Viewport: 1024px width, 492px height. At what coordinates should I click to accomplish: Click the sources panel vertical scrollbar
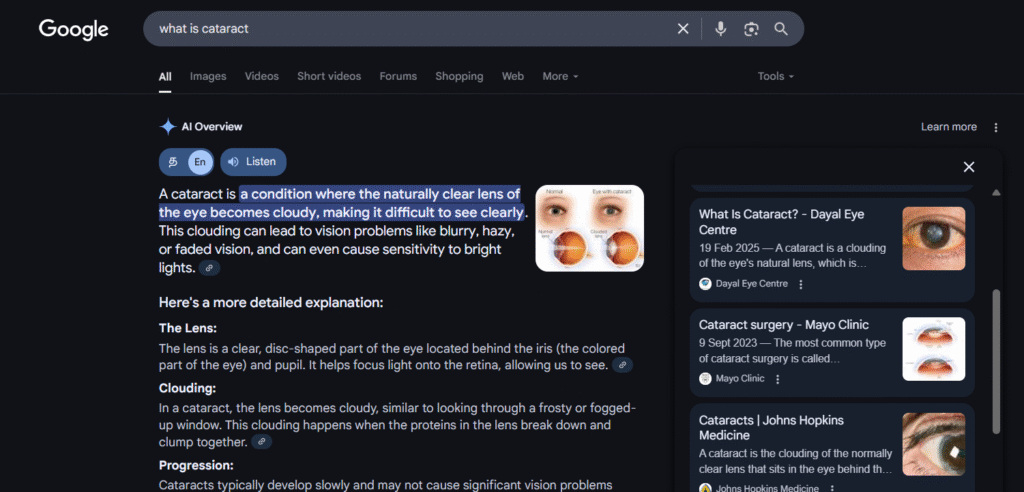point(995,360)
